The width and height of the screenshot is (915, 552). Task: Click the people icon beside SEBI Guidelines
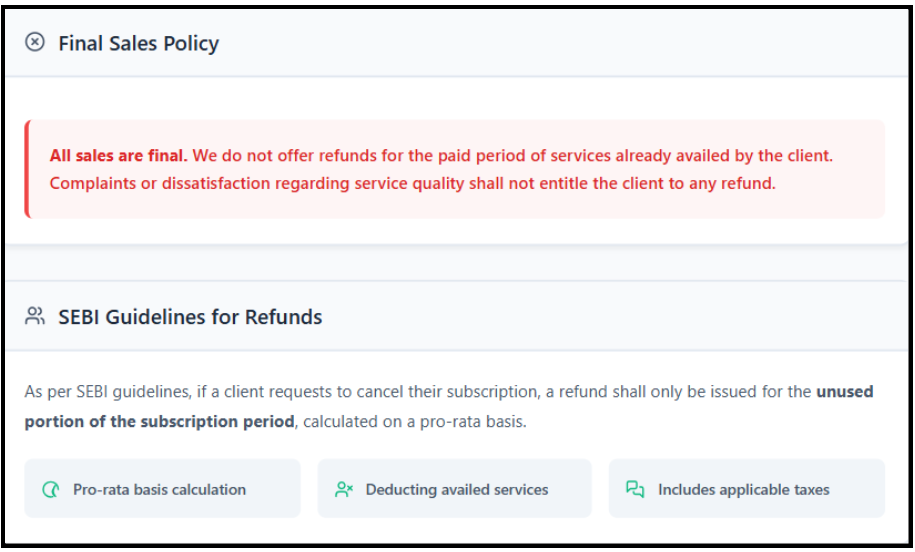pos(35,317)
